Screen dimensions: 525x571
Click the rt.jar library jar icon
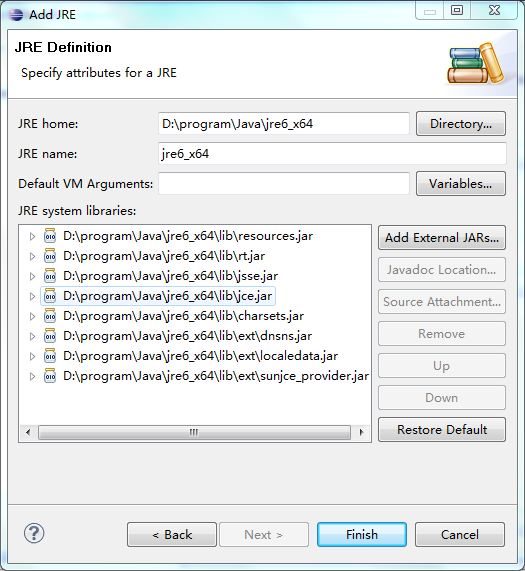pos(50,256)
